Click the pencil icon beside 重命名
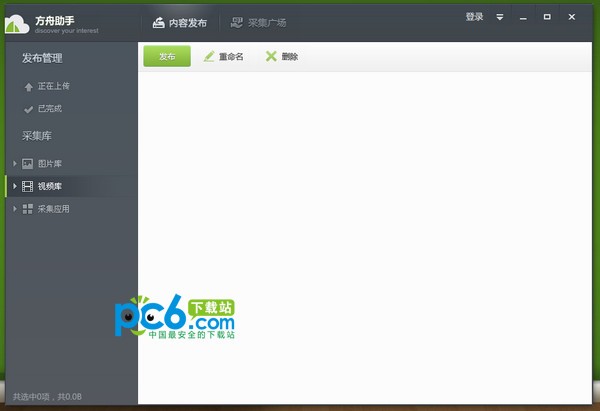Viewport: 600px width, 411px height. tap(209, 57)
